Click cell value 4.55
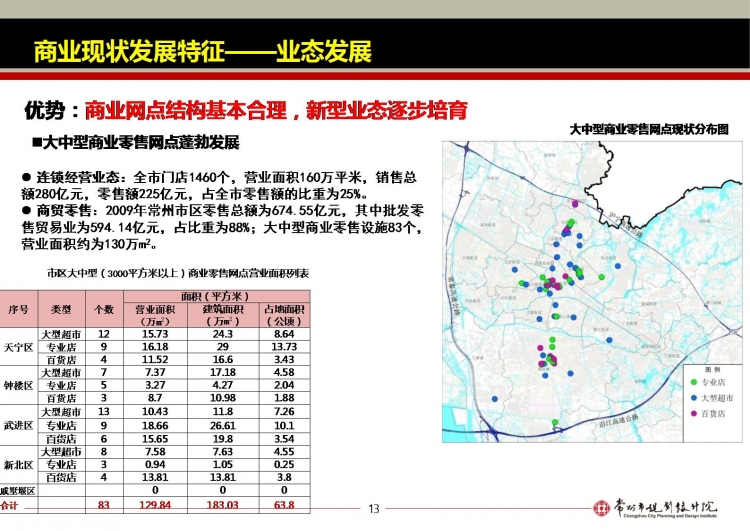The height and width of the screenshot is (531, 750). [x=284, y=452]
